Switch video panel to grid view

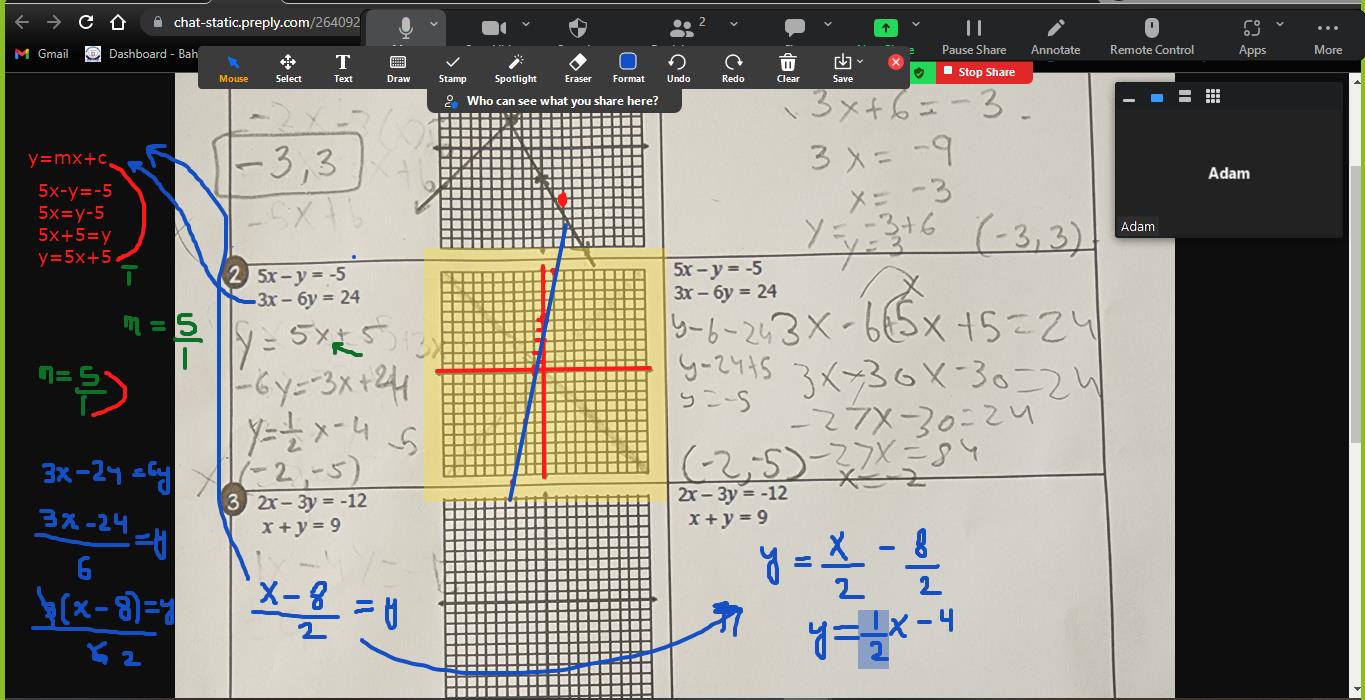1213,97
